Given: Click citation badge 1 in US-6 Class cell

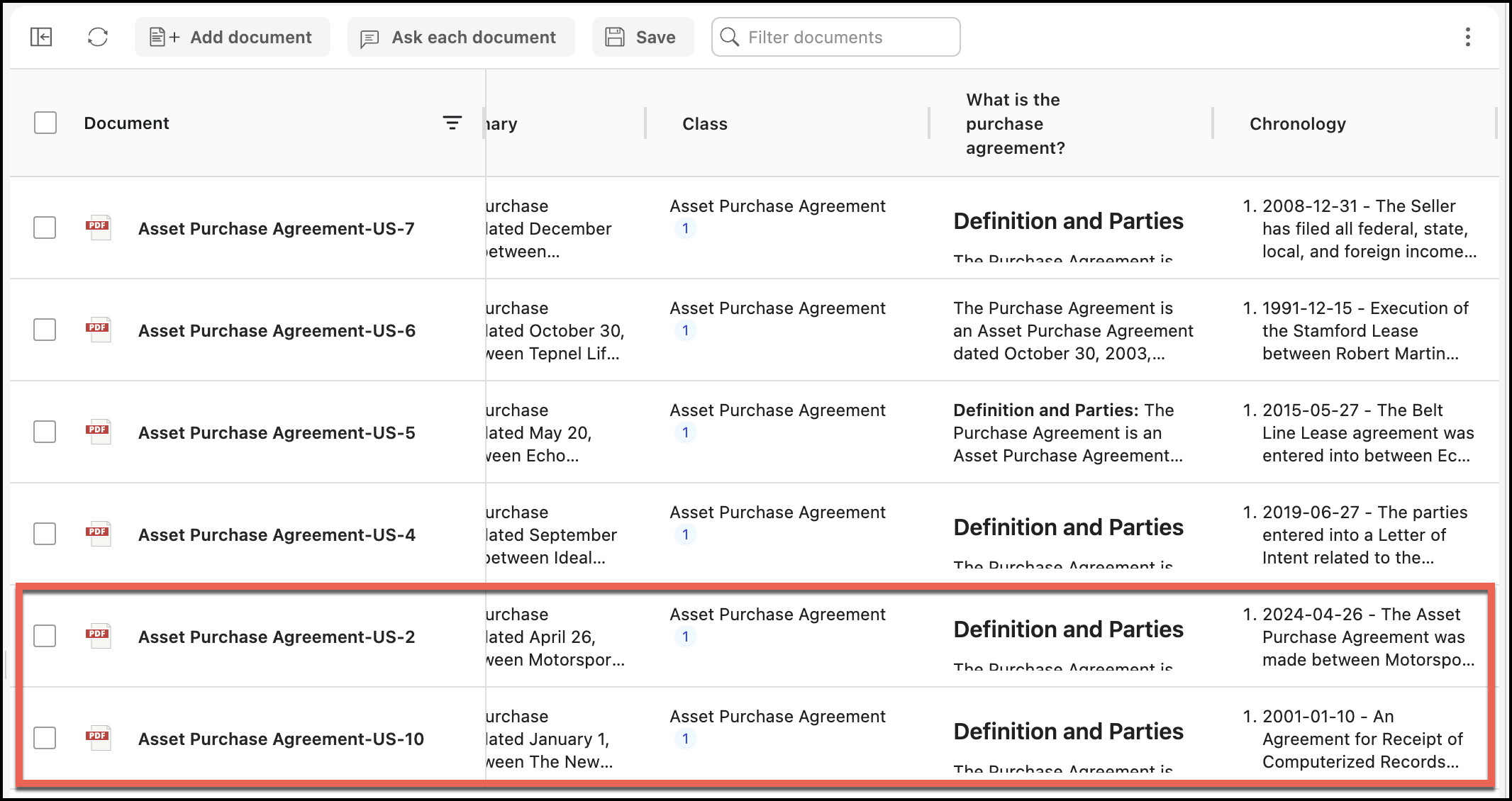Looking at the screenshot, I should [685, 331].
